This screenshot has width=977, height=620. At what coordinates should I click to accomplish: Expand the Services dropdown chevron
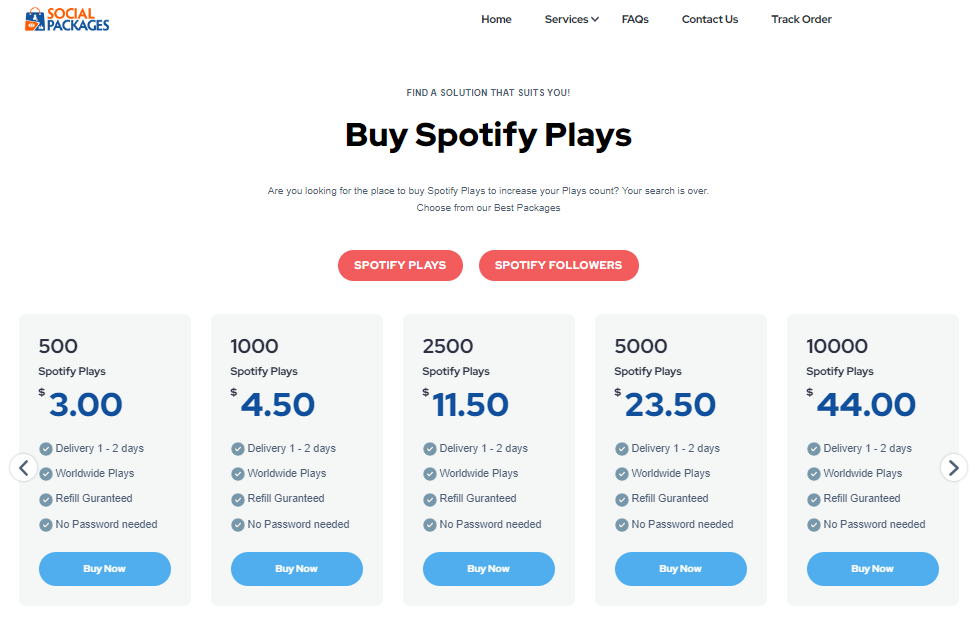[x=595, y=19]
